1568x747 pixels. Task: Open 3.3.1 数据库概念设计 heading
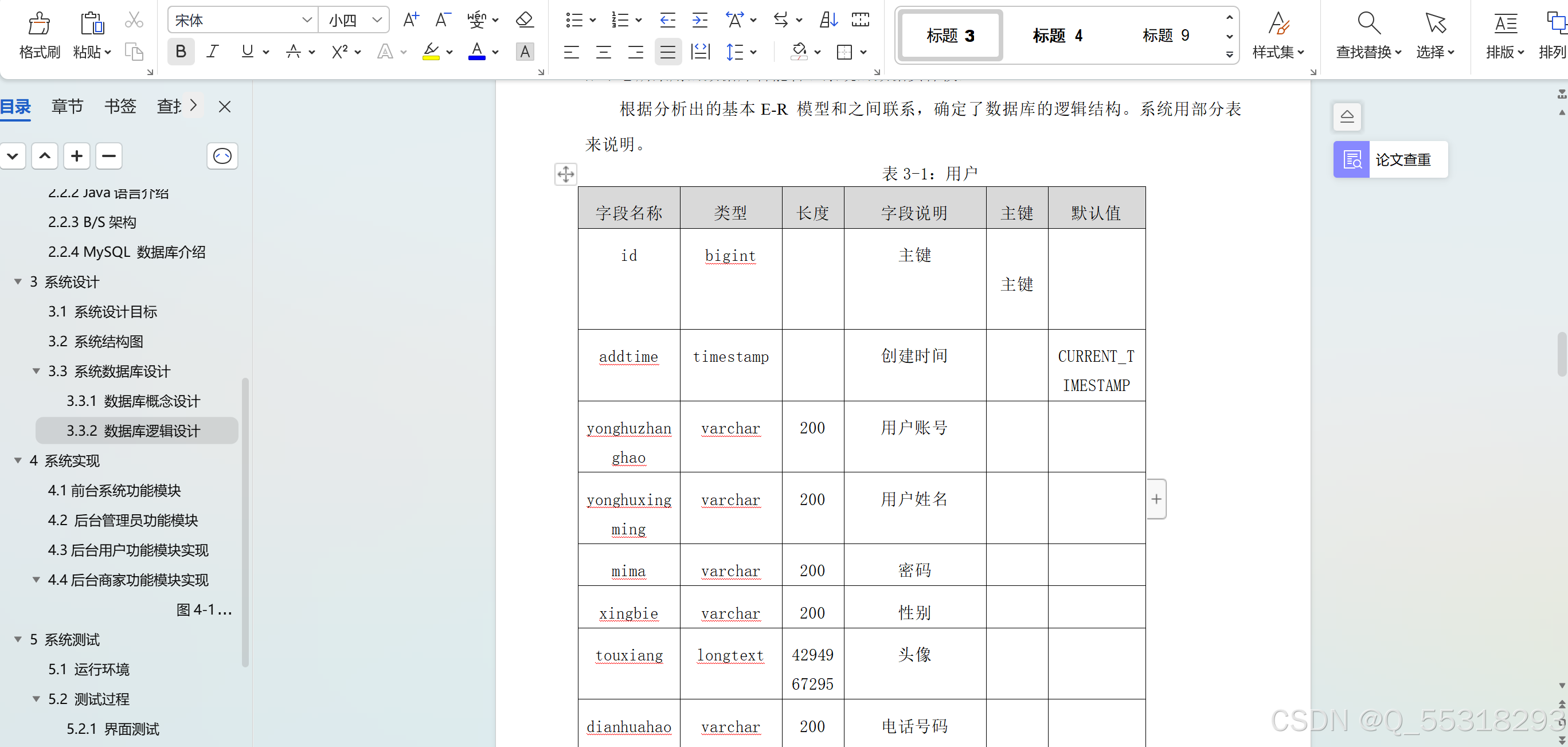(x=134, y=401)
